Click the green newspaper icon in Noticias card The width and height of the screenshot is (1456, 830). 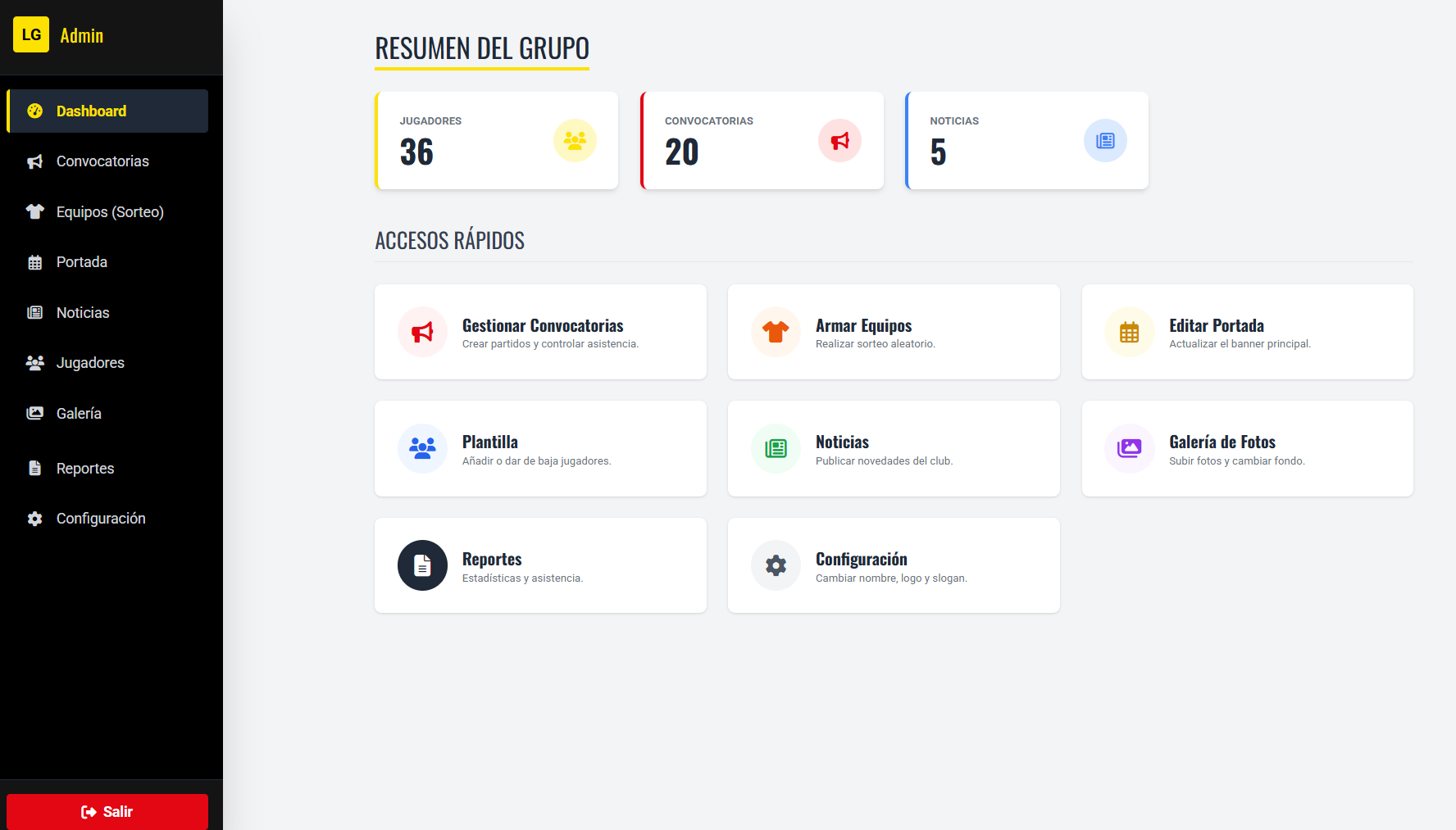pyautogui.click(x=776, y=448)
